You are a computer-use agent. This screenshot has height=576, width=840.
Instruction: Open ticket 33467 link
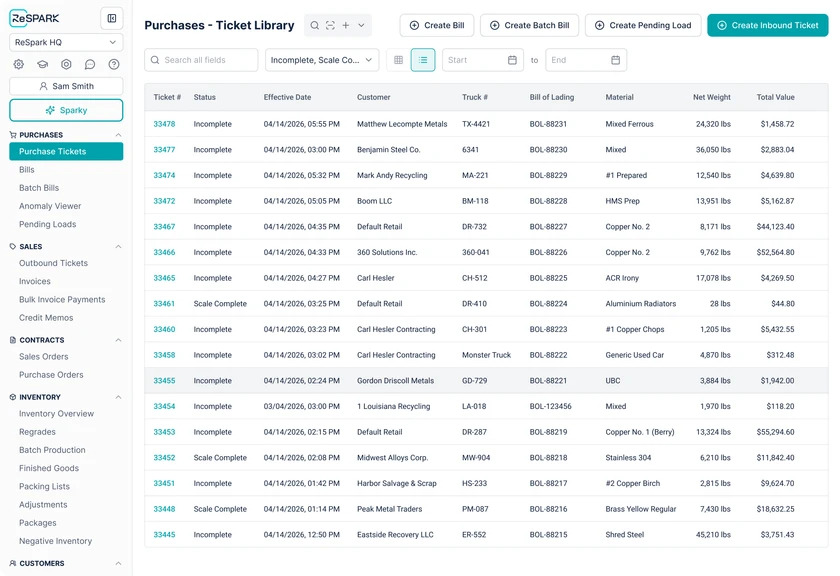[x=164, y=227]
